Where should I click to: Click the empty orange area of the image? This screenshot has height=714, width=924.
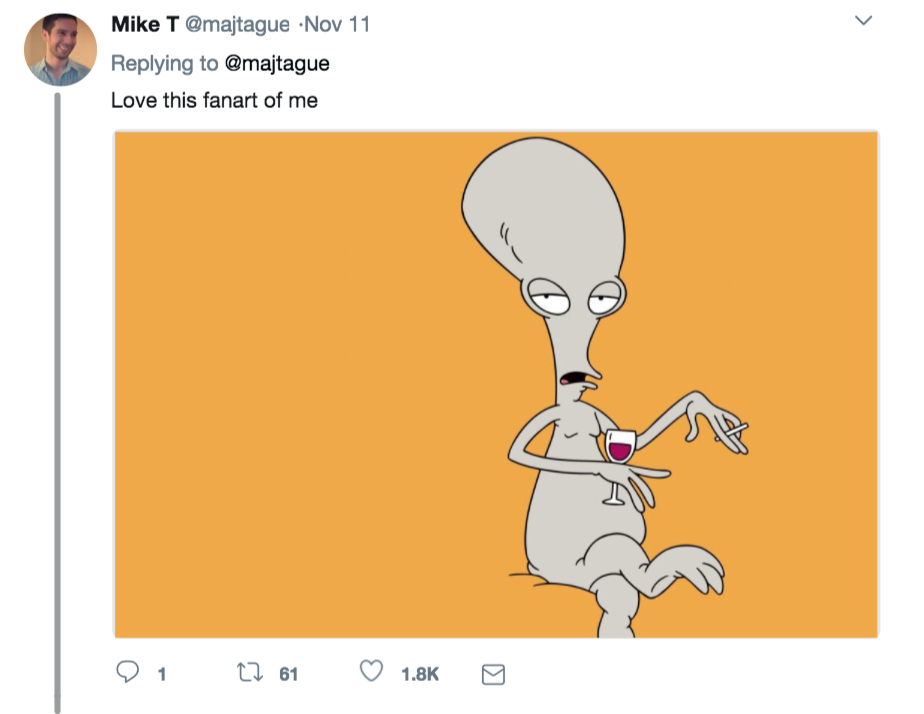point(280,380)
